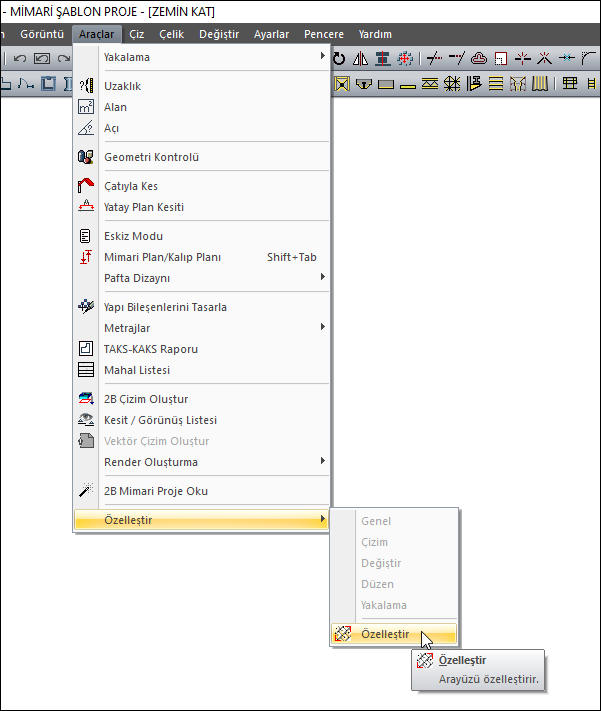The image size is (601, 711).
Task: Click the gray rectangle slab icon
Action: click(386, 84)
